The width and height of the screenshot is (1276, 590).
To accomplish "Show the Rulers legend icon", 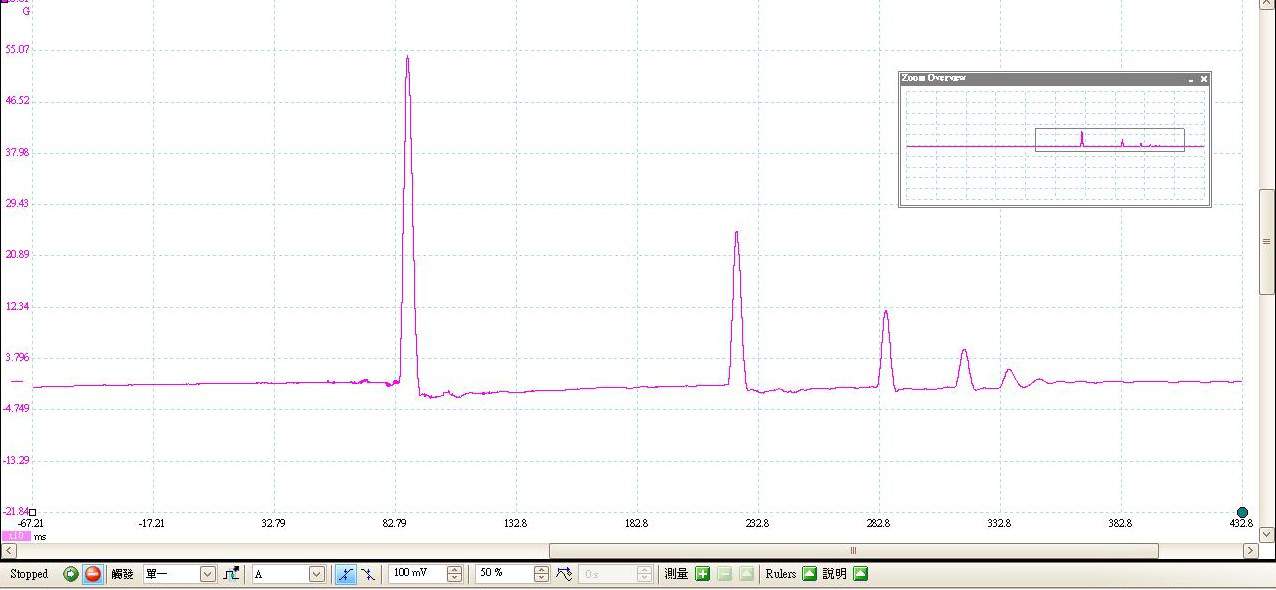I will click(x=810, y=574).
